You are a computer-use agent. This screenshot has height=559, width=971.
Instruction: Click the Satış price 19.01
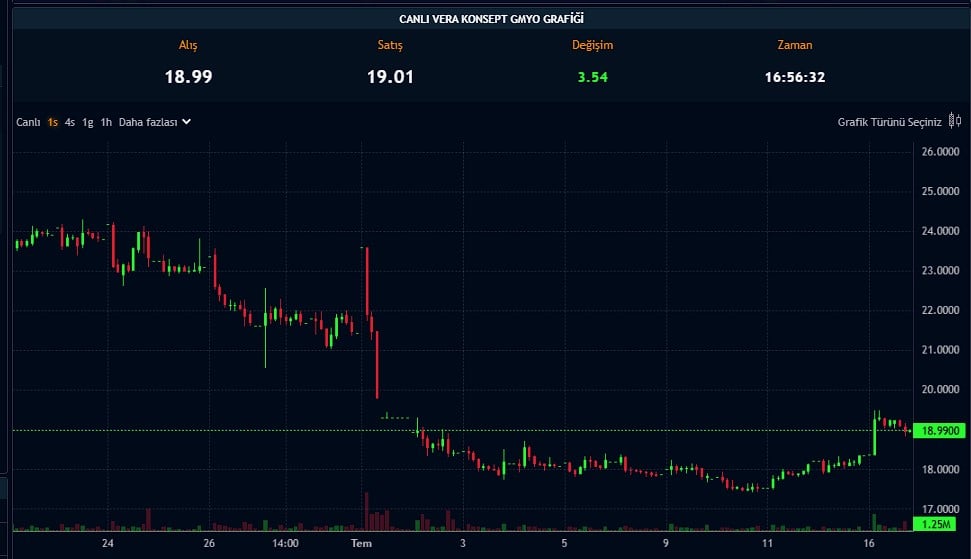390,77
